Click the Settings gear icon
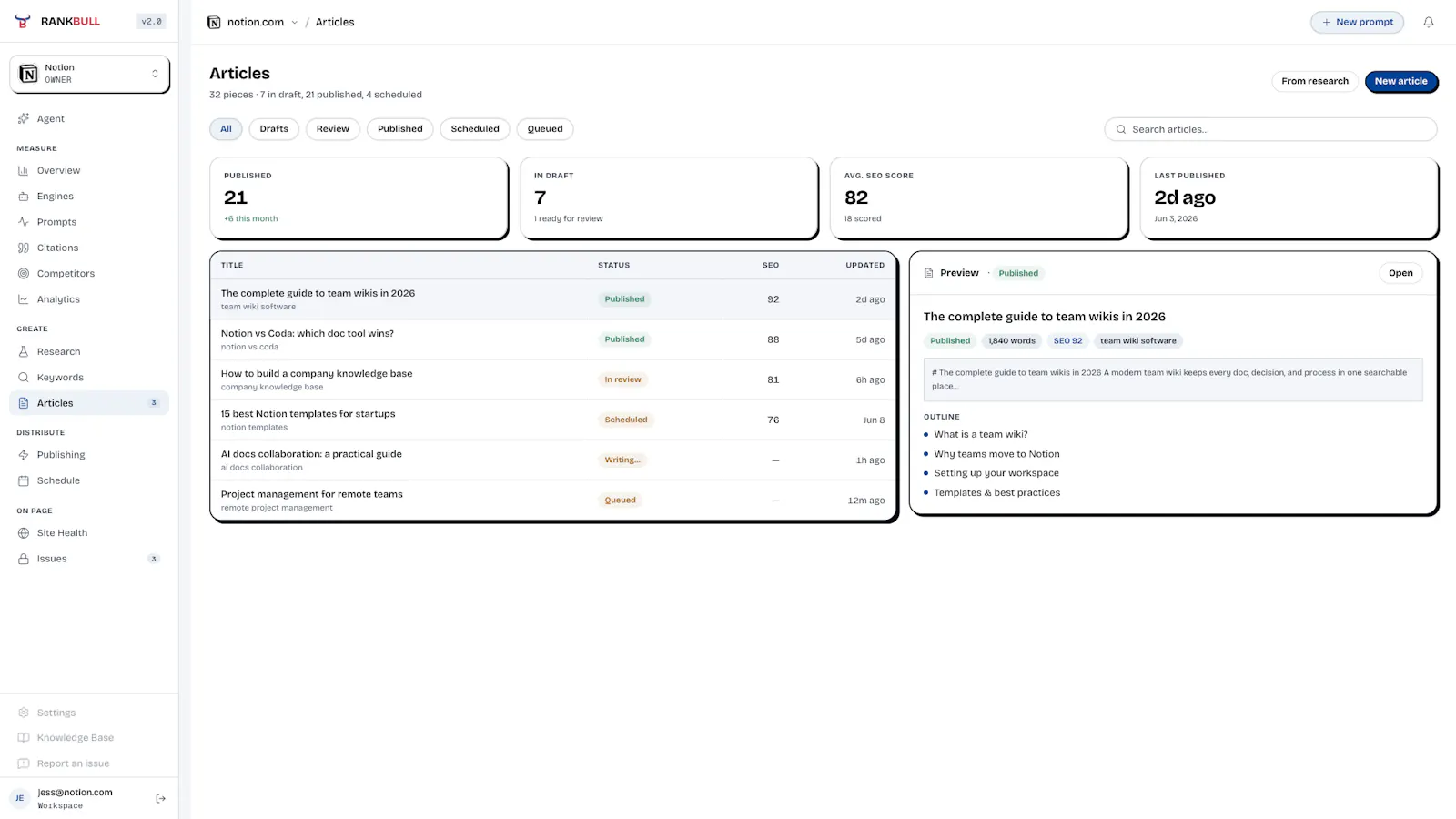 click(x=24, y=713)
